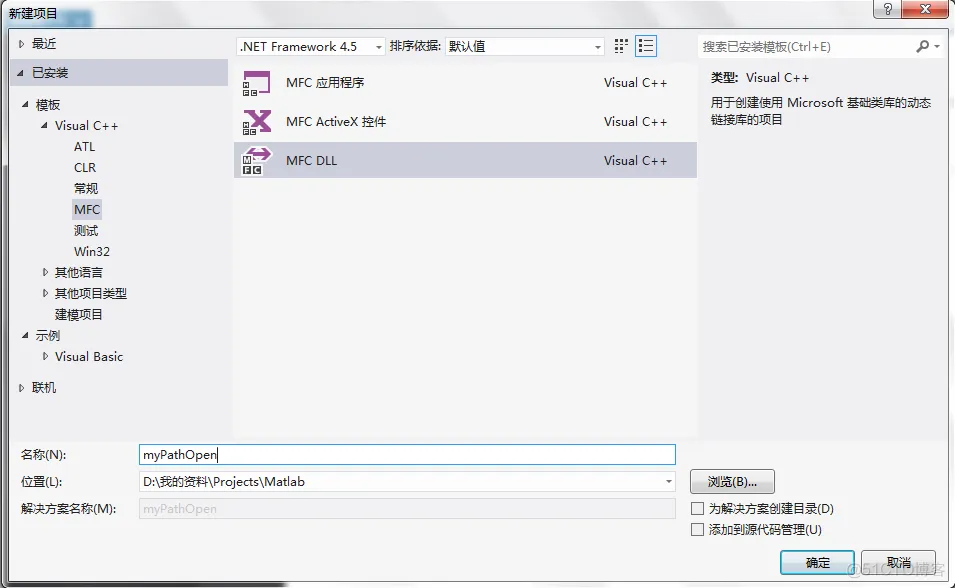Click the 名称 input field
The image size is (955, 588).
[407, 455]
